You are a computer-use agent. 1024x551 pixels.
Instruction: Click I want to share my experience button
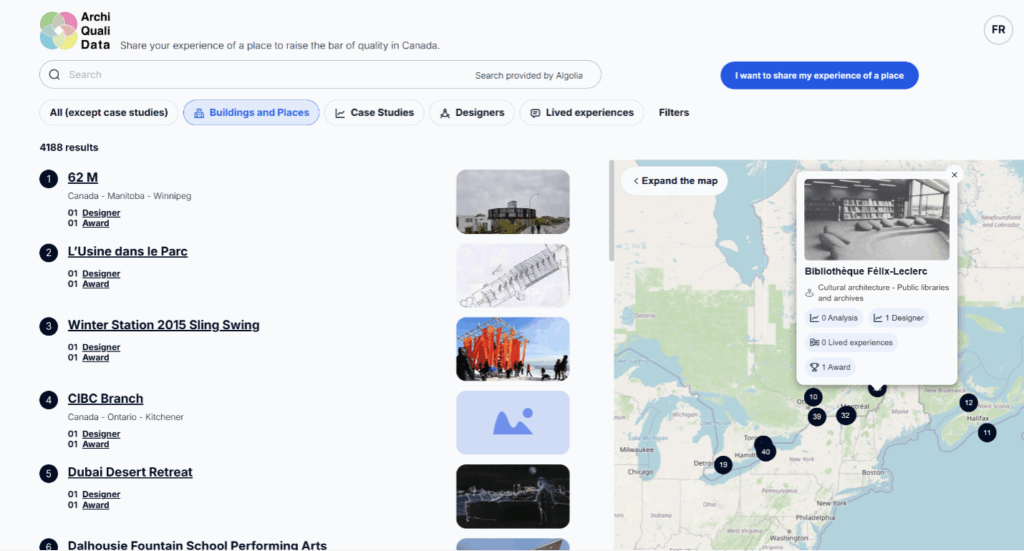click(819, 76)
